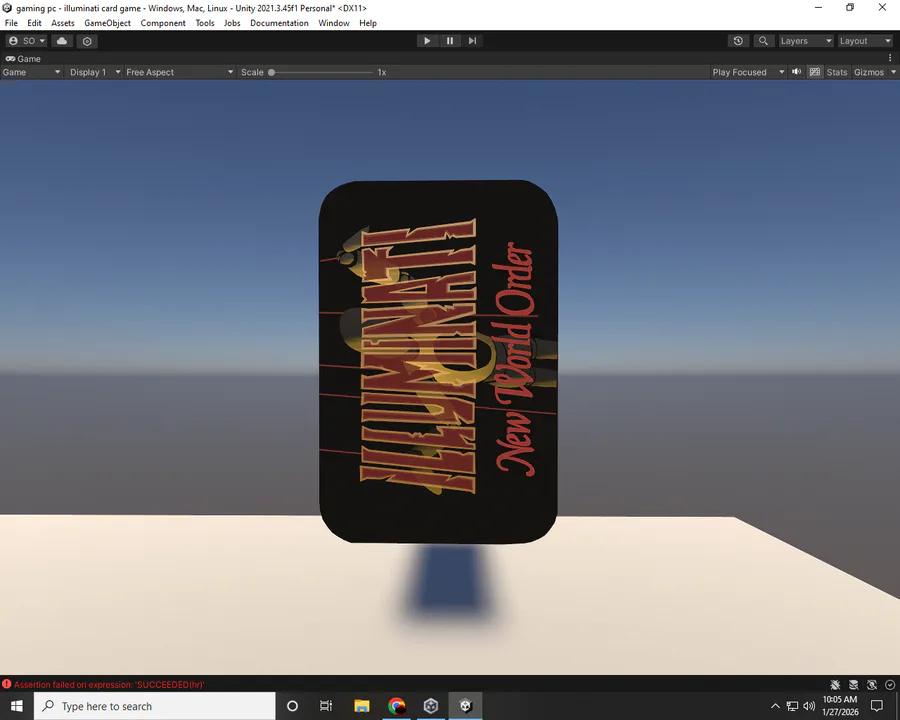Click the Illuminati card in Game view

[x=438, y=362]
